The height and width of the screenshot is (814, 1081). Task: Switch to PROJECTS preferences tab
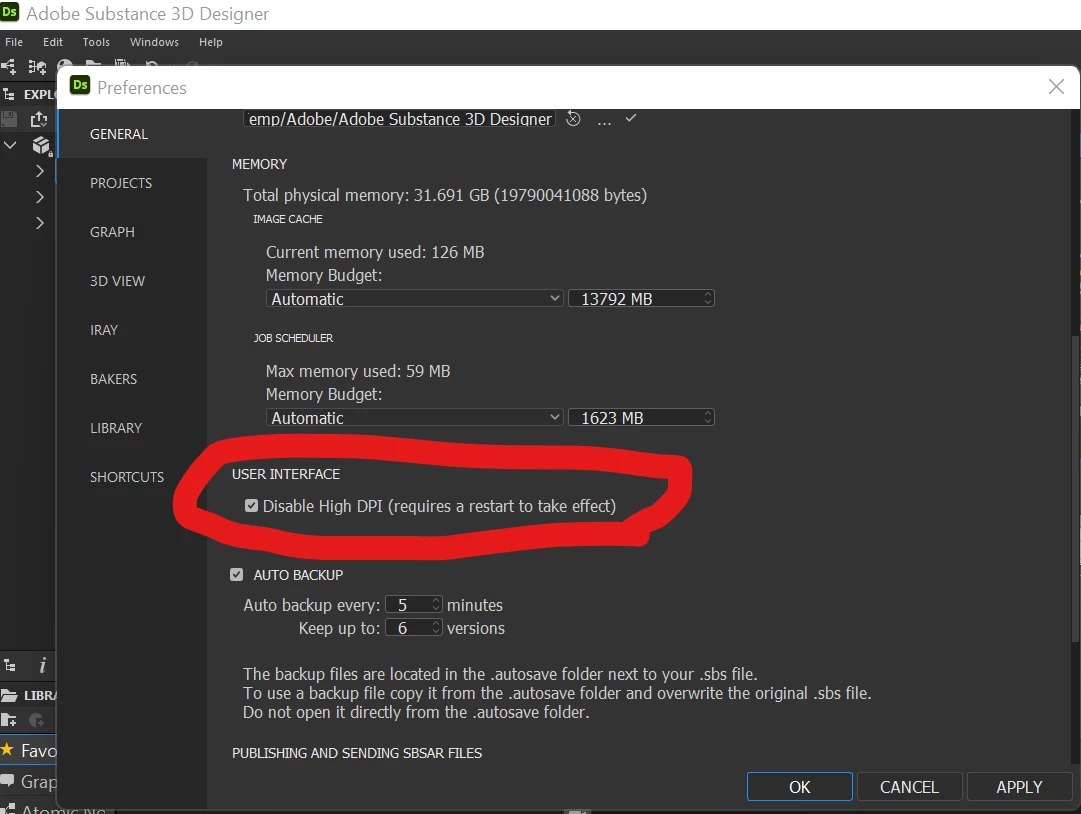pos(132,183)
